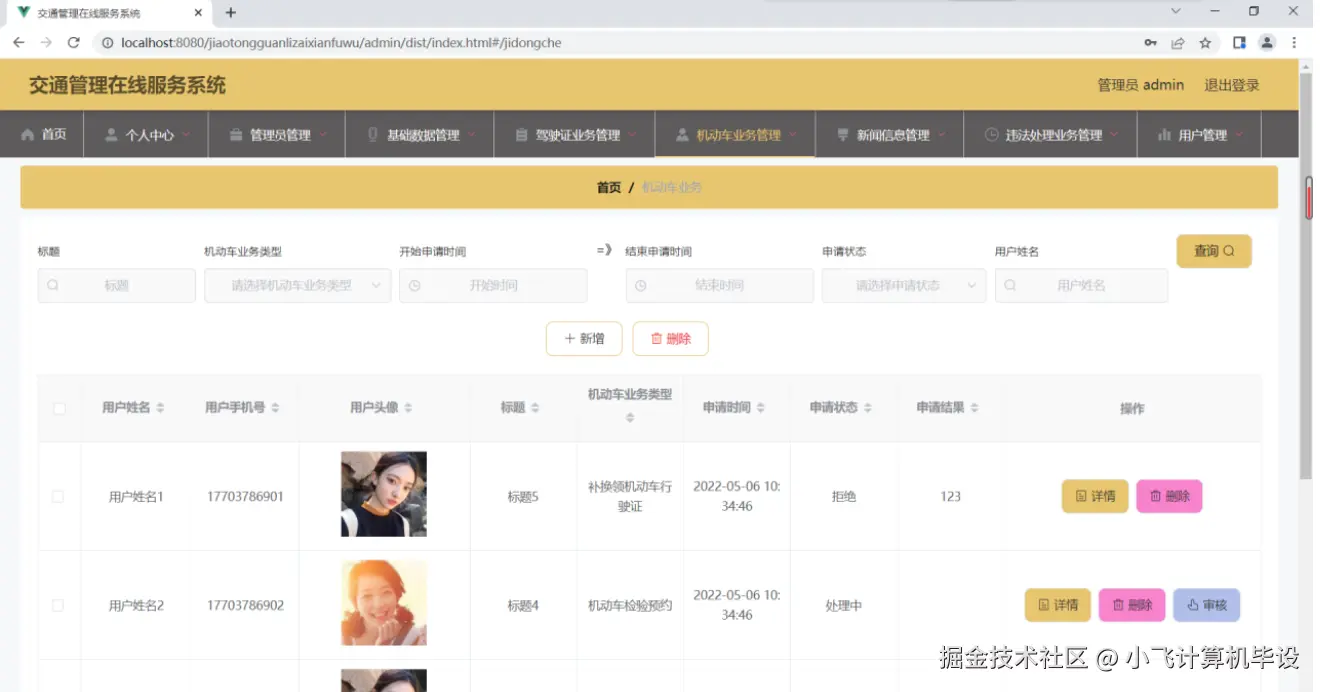Click the site info icon before localhost URL
The image size is (1320, 692).
click(107, 43)
